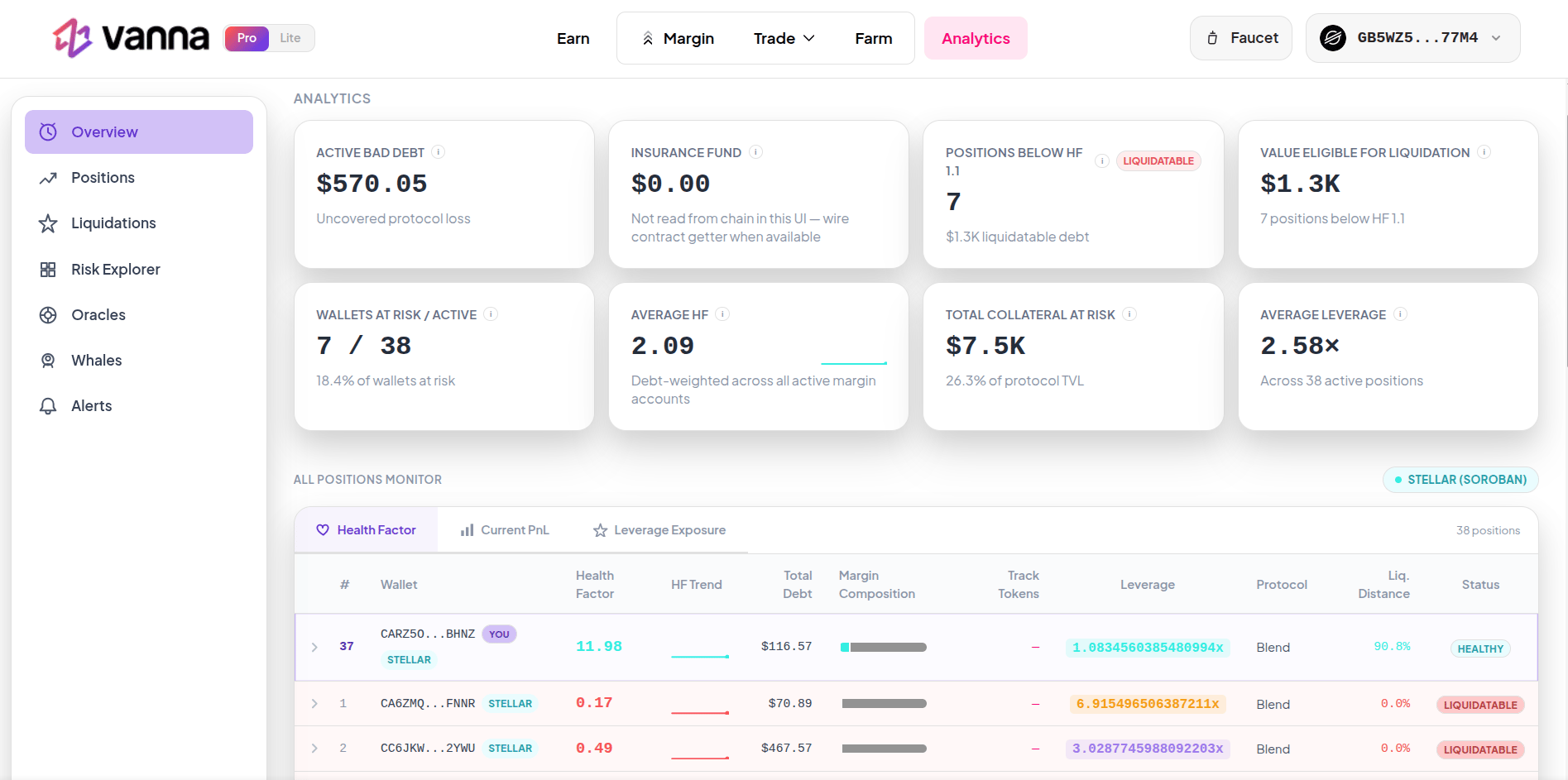The height and width of the screenshot is (780, 1568).
Task: Click the Stellar wallet avatar icon
Action: pos(1333,38)
